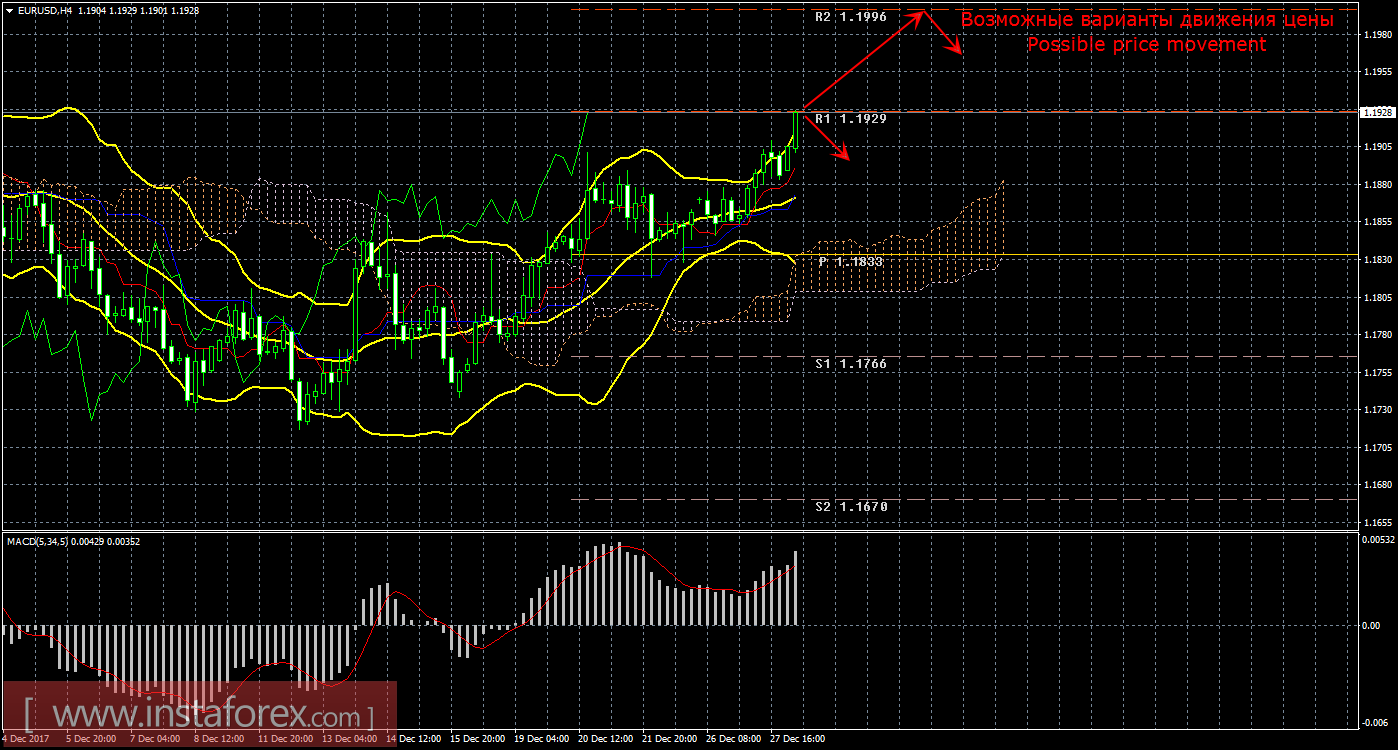Click the 15 Dec 20:00 time label
The image size is (1398, 750).
tap(478, 739)
